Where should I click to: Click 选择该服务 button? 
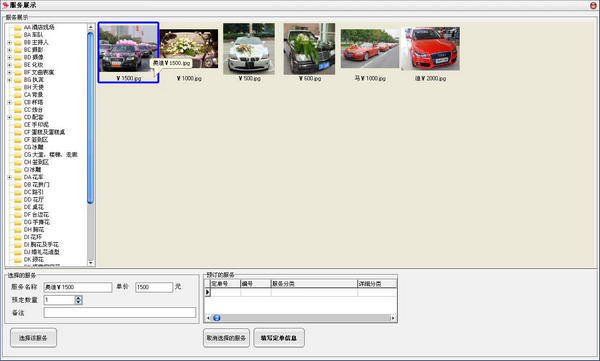(x=33, y=338)
